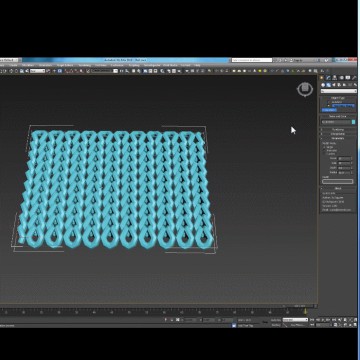Open the Hierarchy panel tab
The width and height of the screenshot is (360, 360).
coord(335,78)
